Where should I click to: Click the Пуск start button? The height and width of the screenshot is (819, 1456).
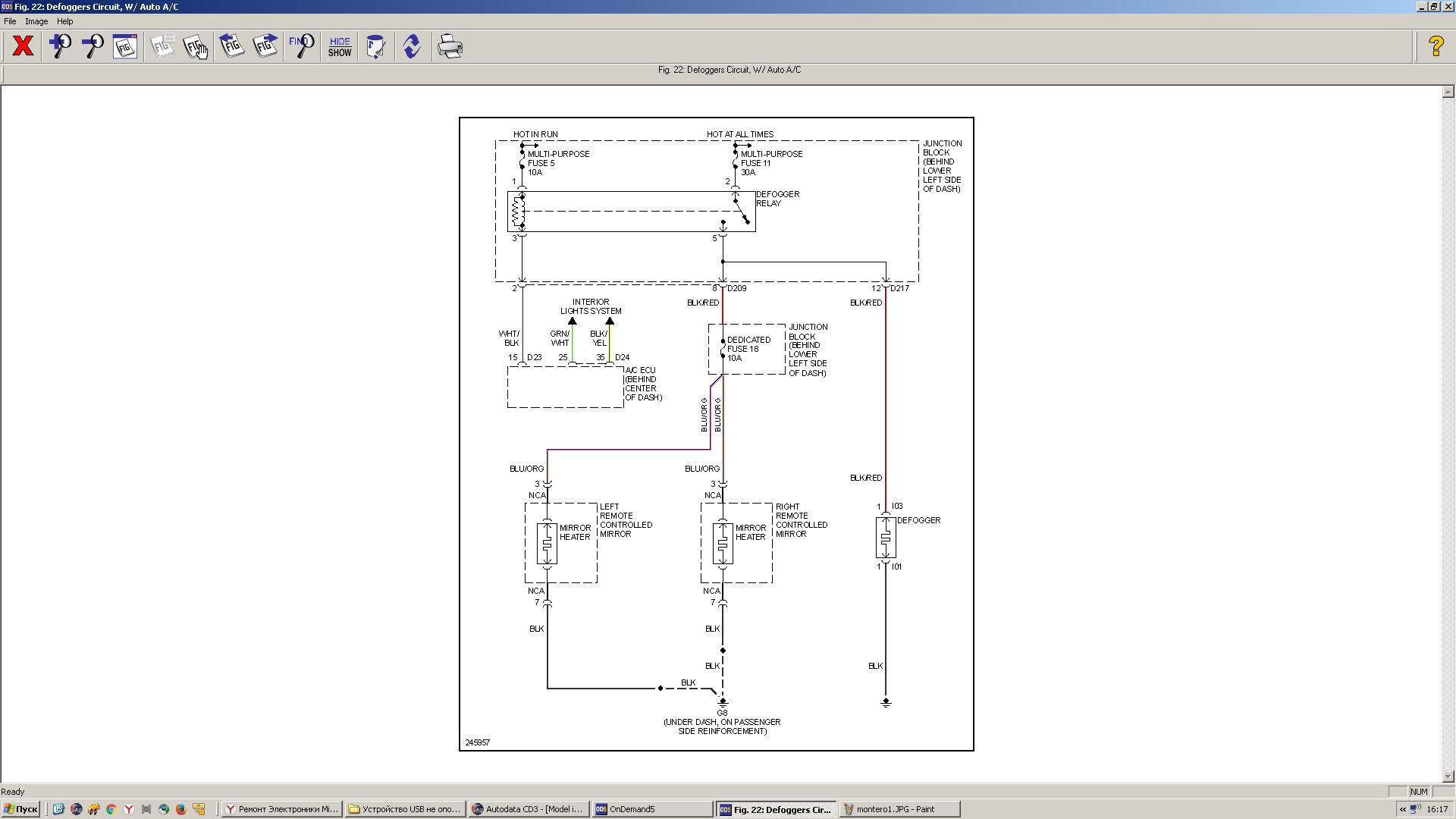tap(20, 809)
